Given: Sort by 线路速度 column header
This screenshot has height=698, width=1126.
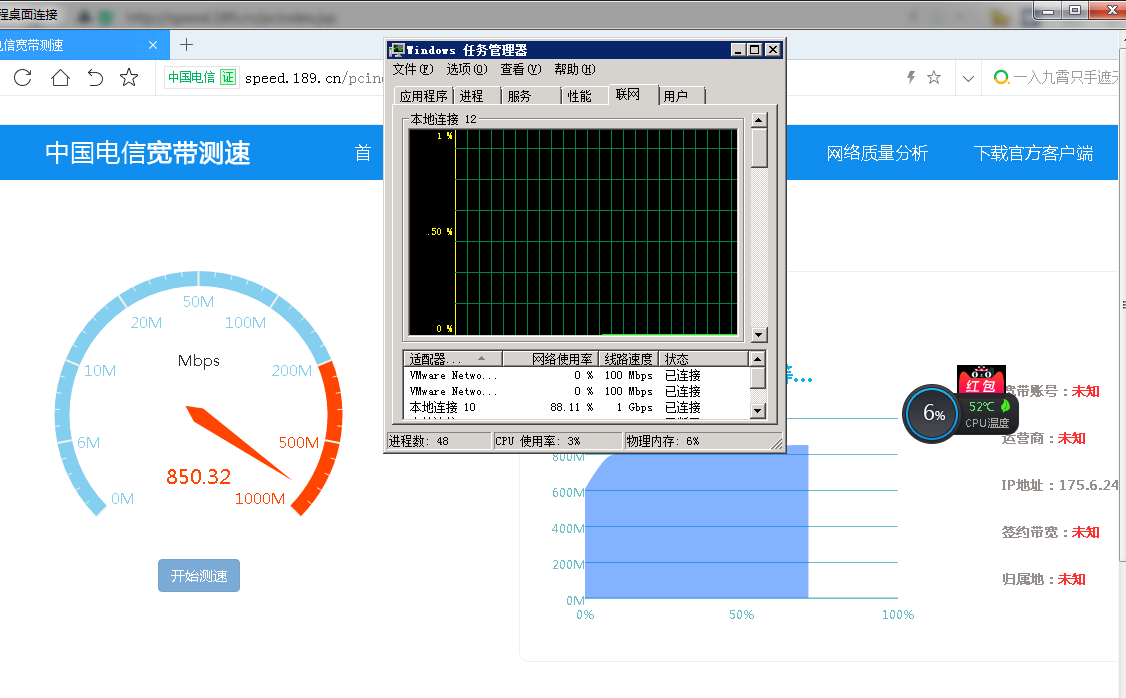Looking at the screenshot, I should (x=629, y=358).
